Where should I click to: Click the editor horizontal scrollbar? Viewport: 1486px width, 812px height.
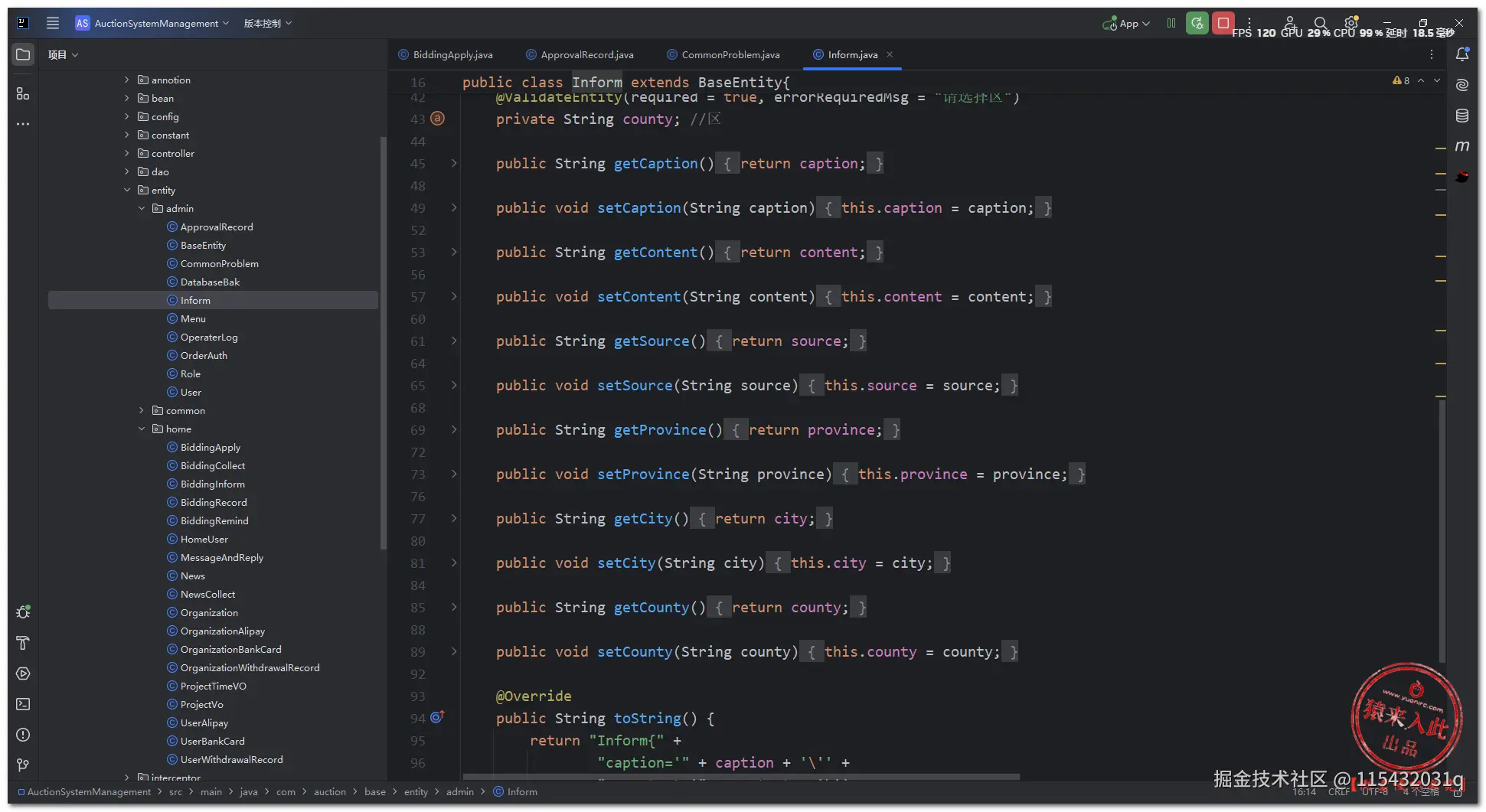click(x=741, y=777)
